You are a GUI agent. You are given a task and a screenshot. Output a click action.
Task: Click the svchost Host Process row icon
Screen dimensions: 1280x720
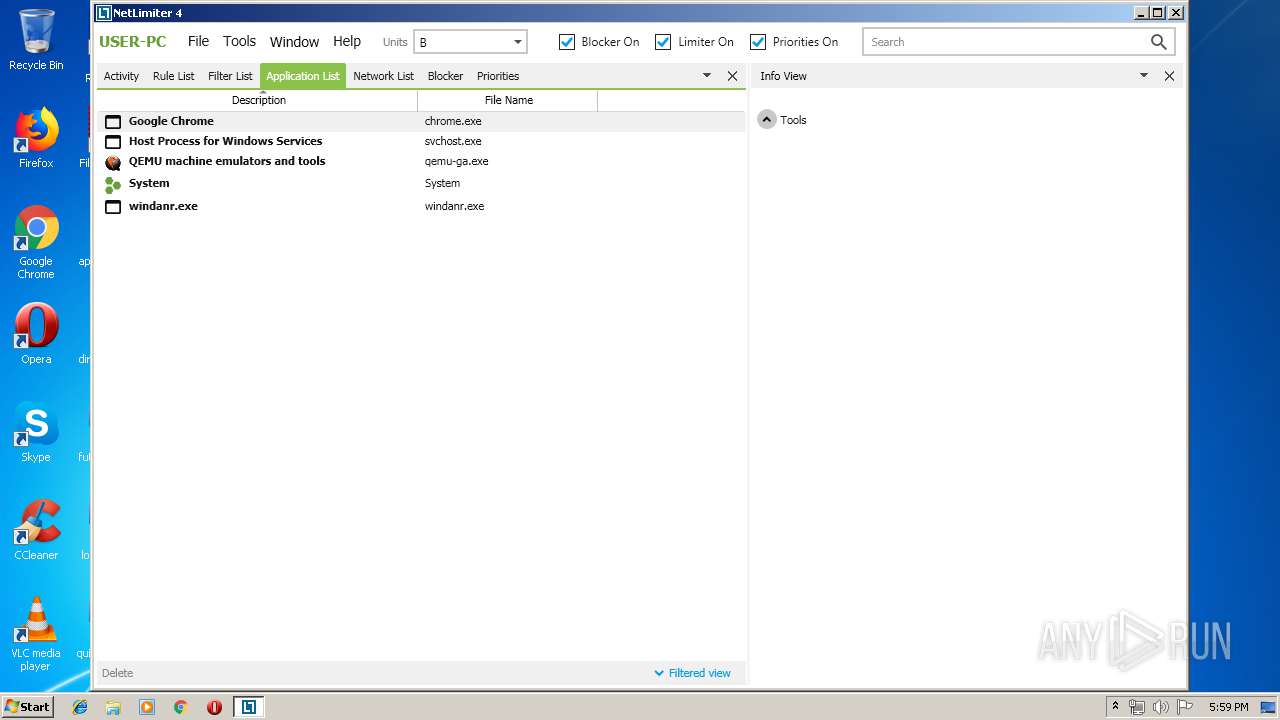tap(113, 142)
